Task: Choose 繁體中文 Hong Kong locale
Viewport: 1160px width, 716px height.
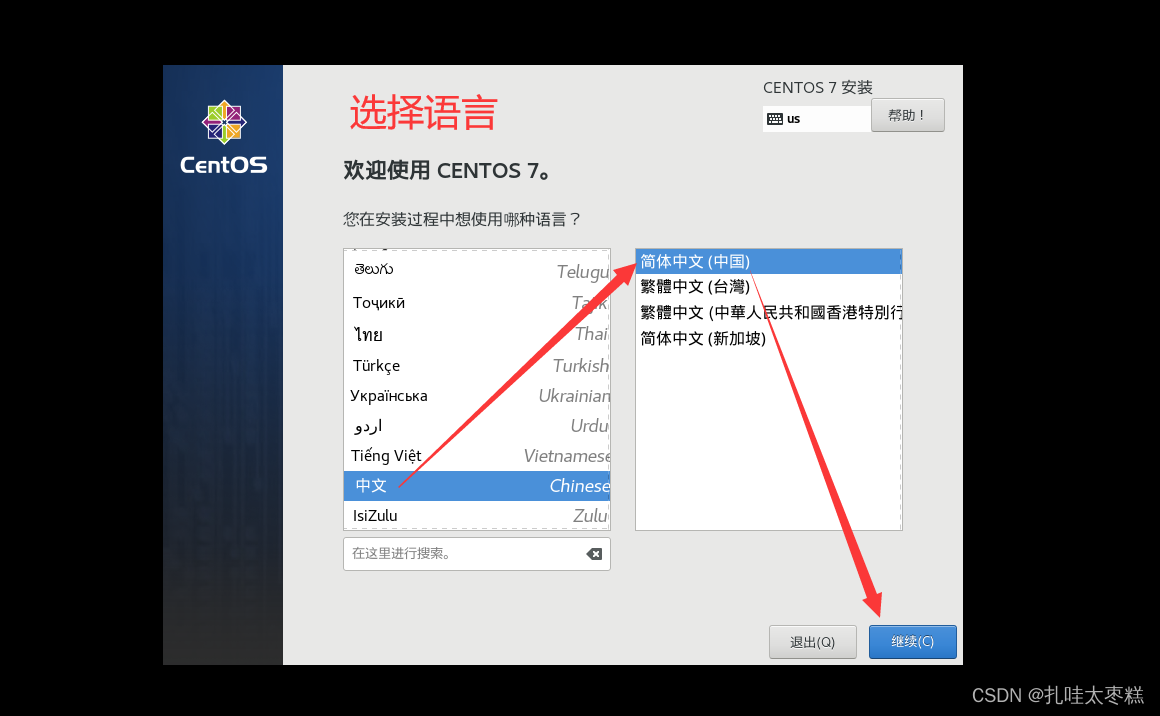Action: tap(769, 313)
